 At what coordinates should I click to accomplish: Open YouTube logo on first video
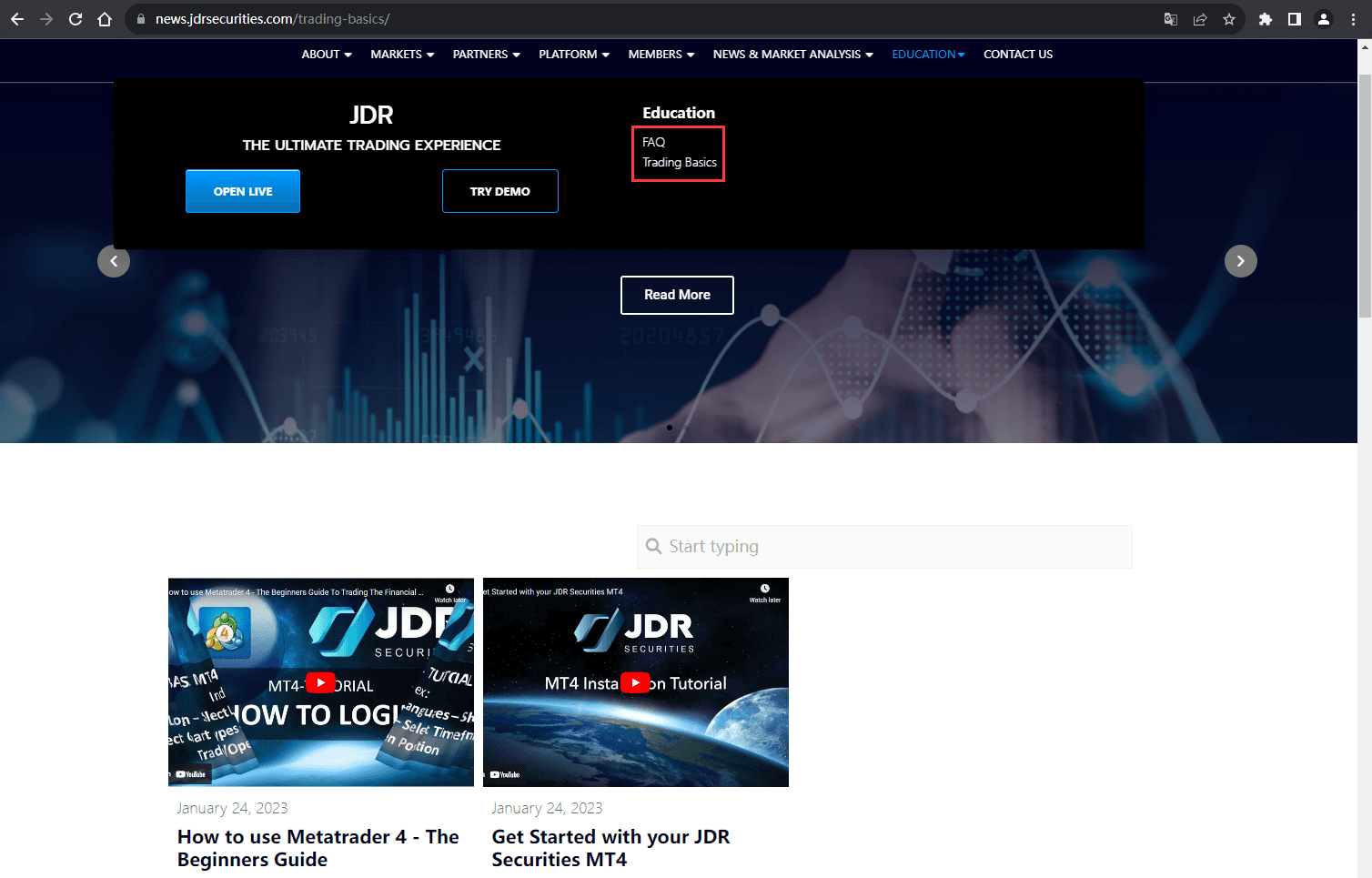(x=191, y=775)
